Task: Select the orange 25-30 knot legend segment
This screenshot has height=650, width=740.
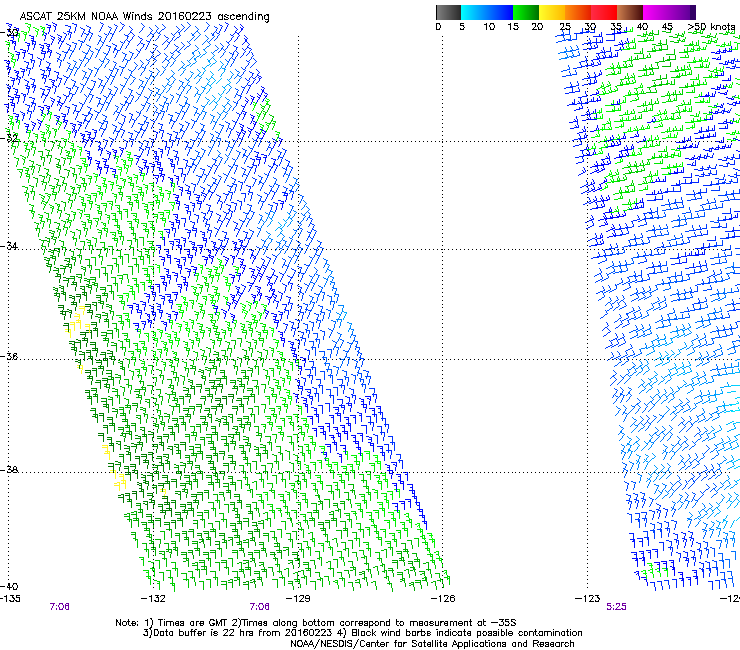Action: pos(578,12)
